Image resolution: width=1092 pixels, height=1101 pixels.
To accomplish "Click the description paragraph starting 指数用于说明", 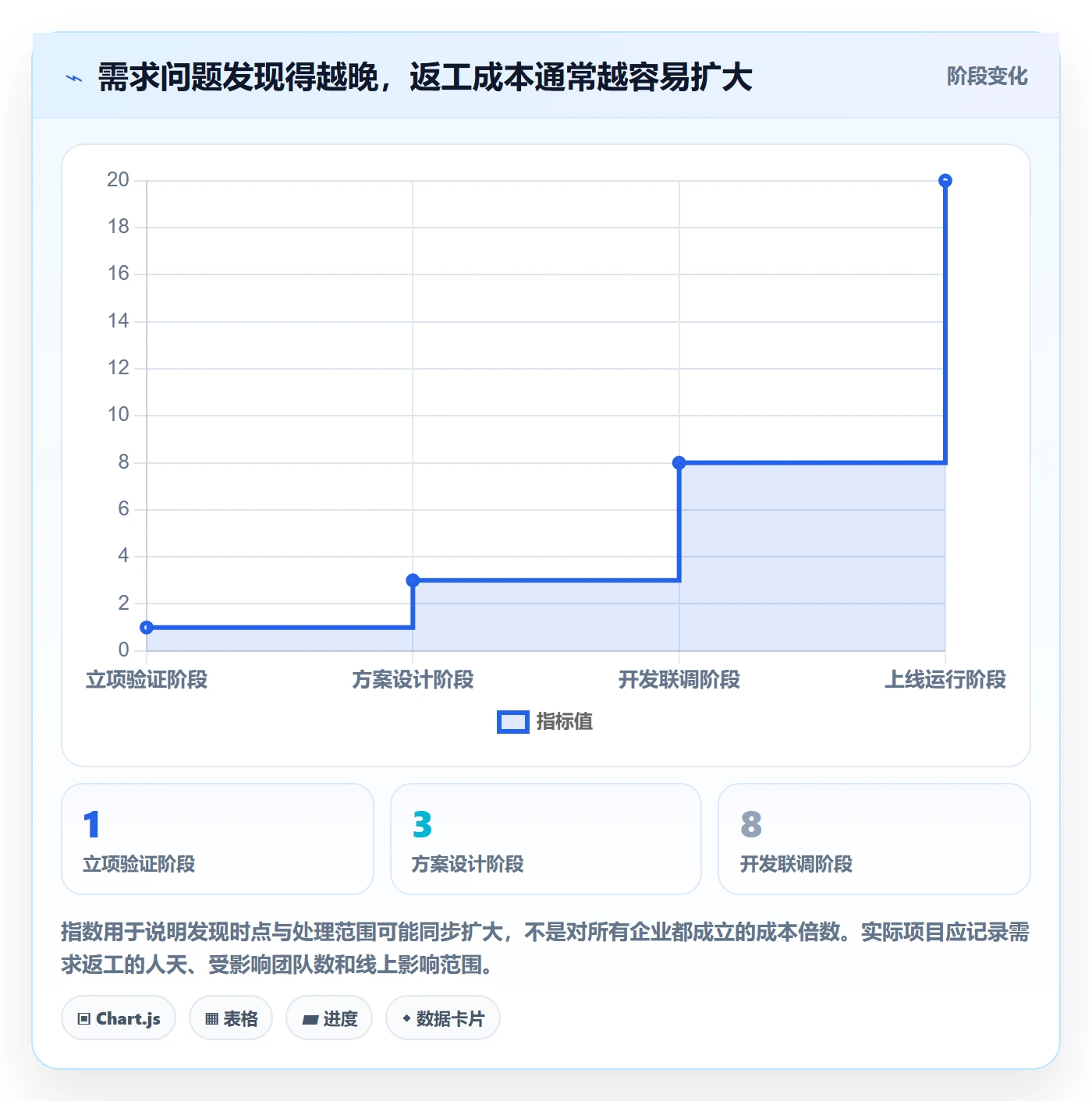I will click(x=545, y=948).
